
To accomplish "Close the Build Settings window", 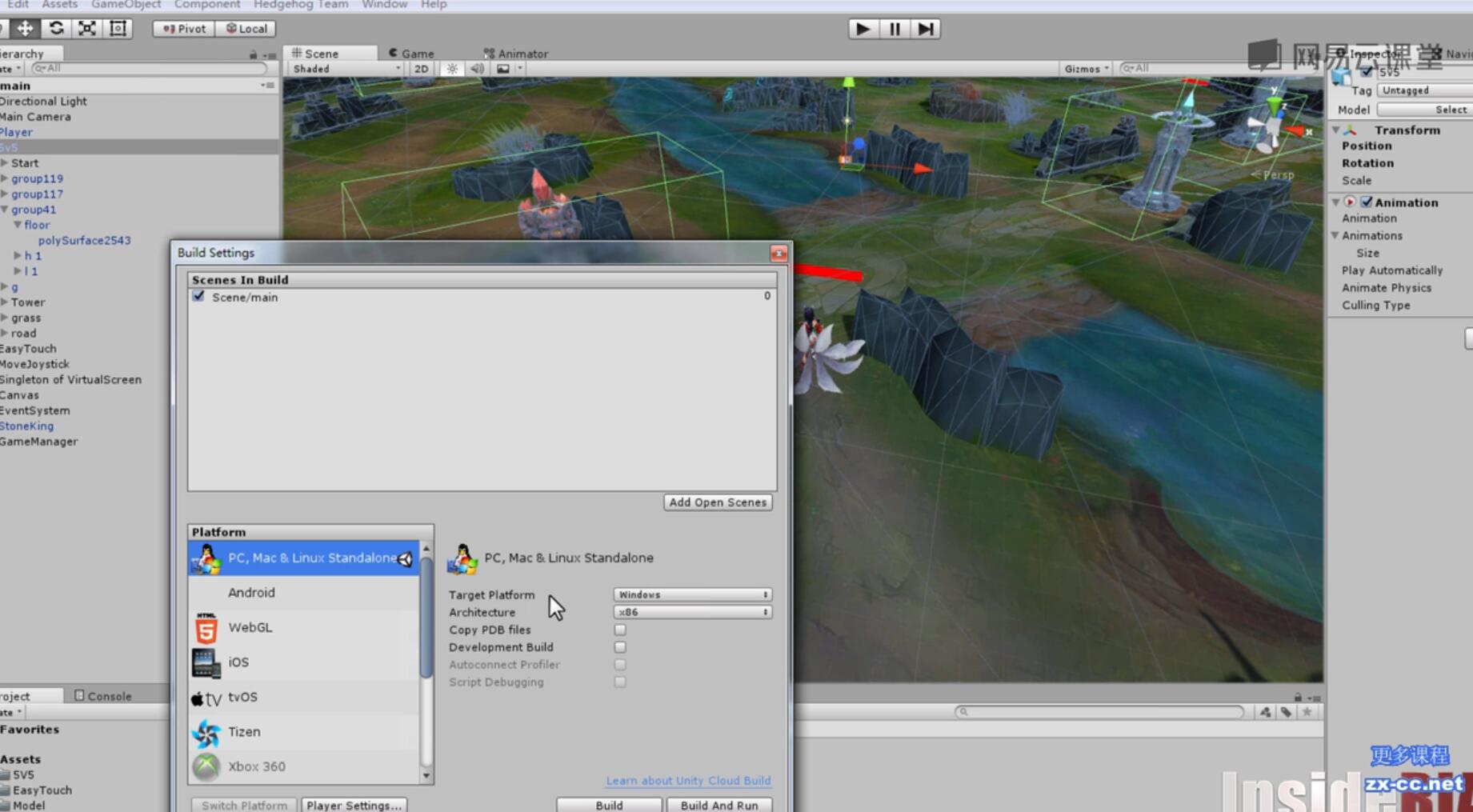I will pyautogui.click(x=779, y=254).
